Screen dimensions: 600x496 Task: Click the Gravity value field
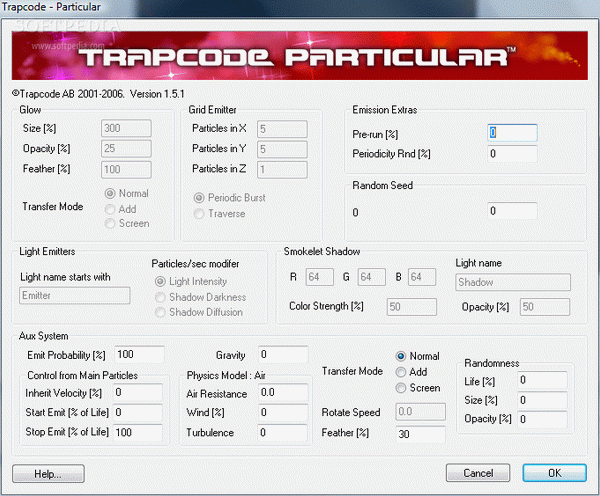coord(283,354)
